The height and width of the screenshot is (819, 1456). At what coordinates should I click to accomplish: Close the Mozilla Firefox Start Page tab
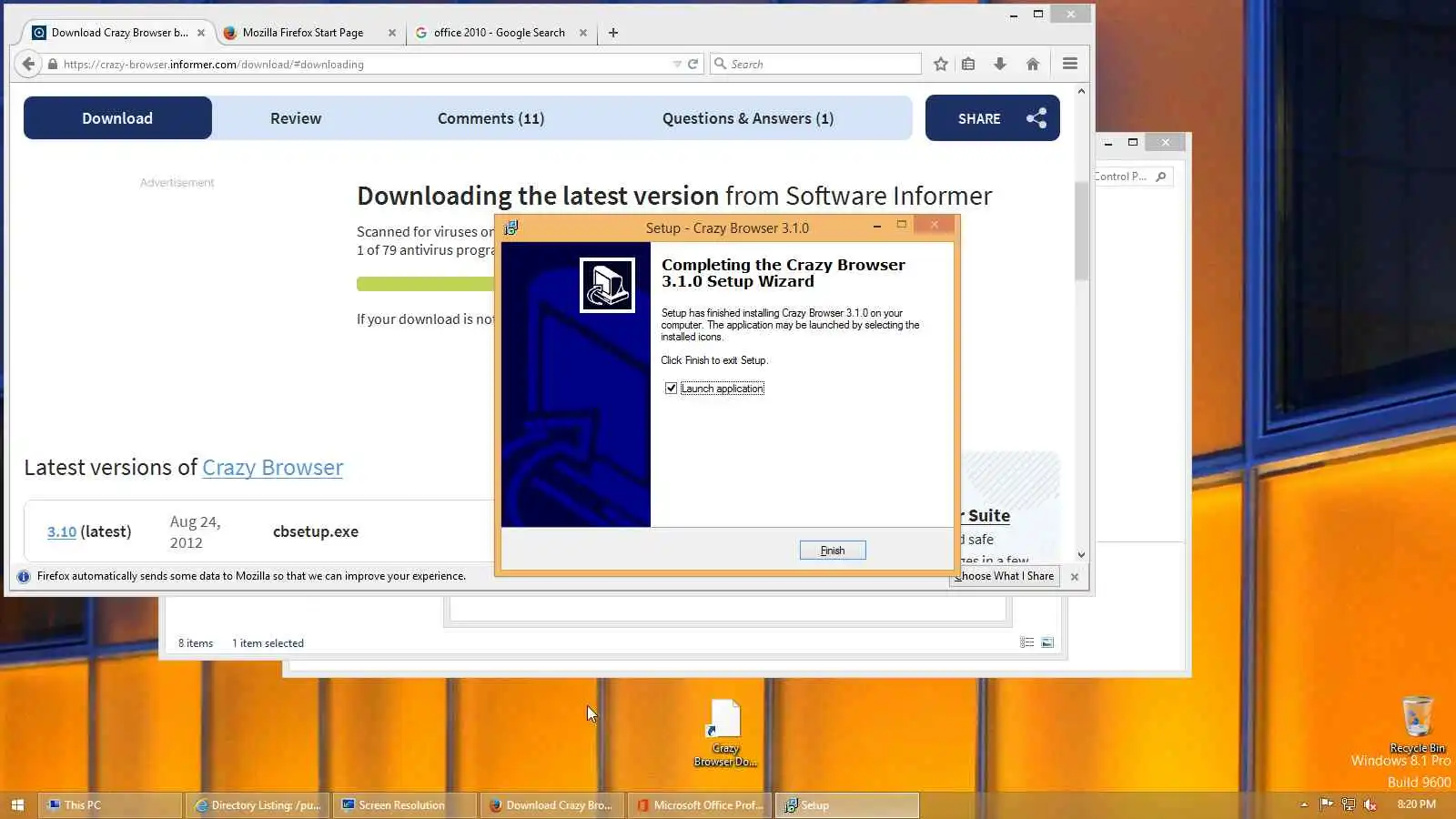[392, 33]
